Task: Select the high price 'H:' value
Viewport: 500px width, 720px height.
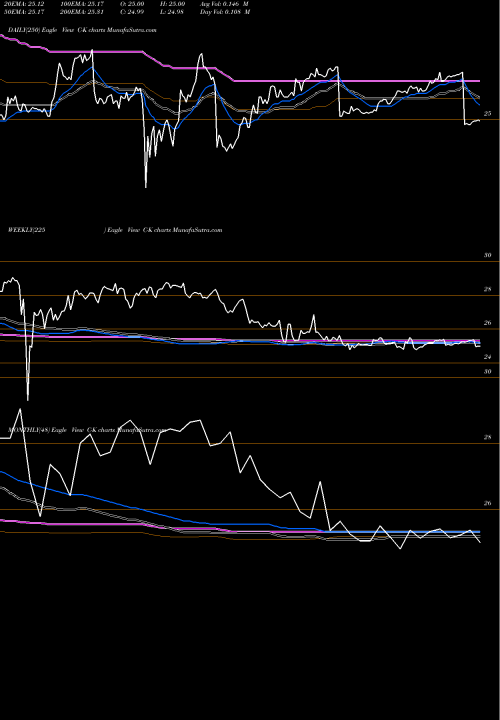Action: (172, 3)
